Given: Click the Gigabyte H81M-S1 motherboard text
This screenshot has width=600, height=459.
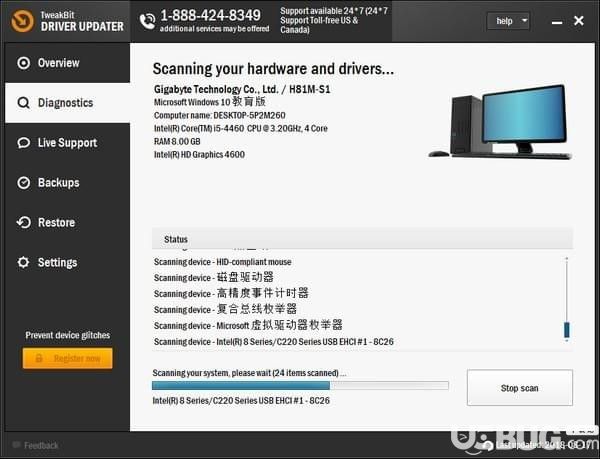Looking at the screenshot, I should pos(242,89).
